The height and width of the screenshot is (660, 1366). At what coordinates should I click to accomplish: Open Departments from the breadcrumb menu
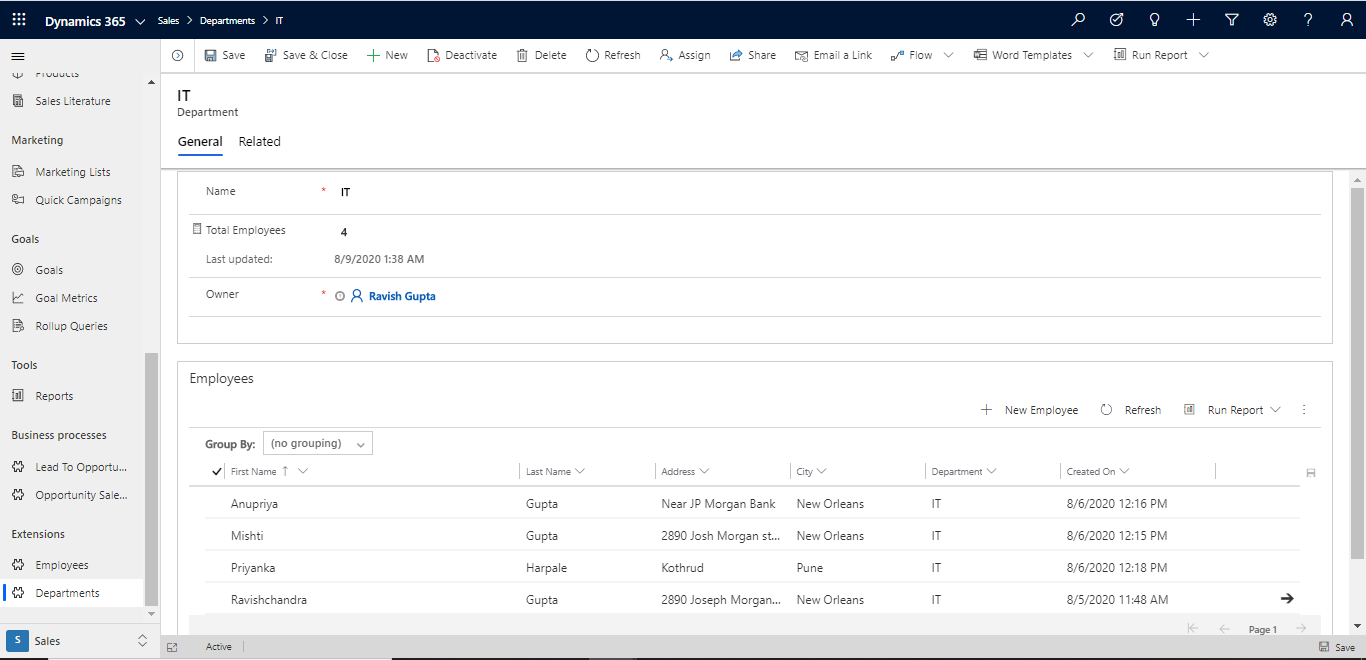(225, 19)
